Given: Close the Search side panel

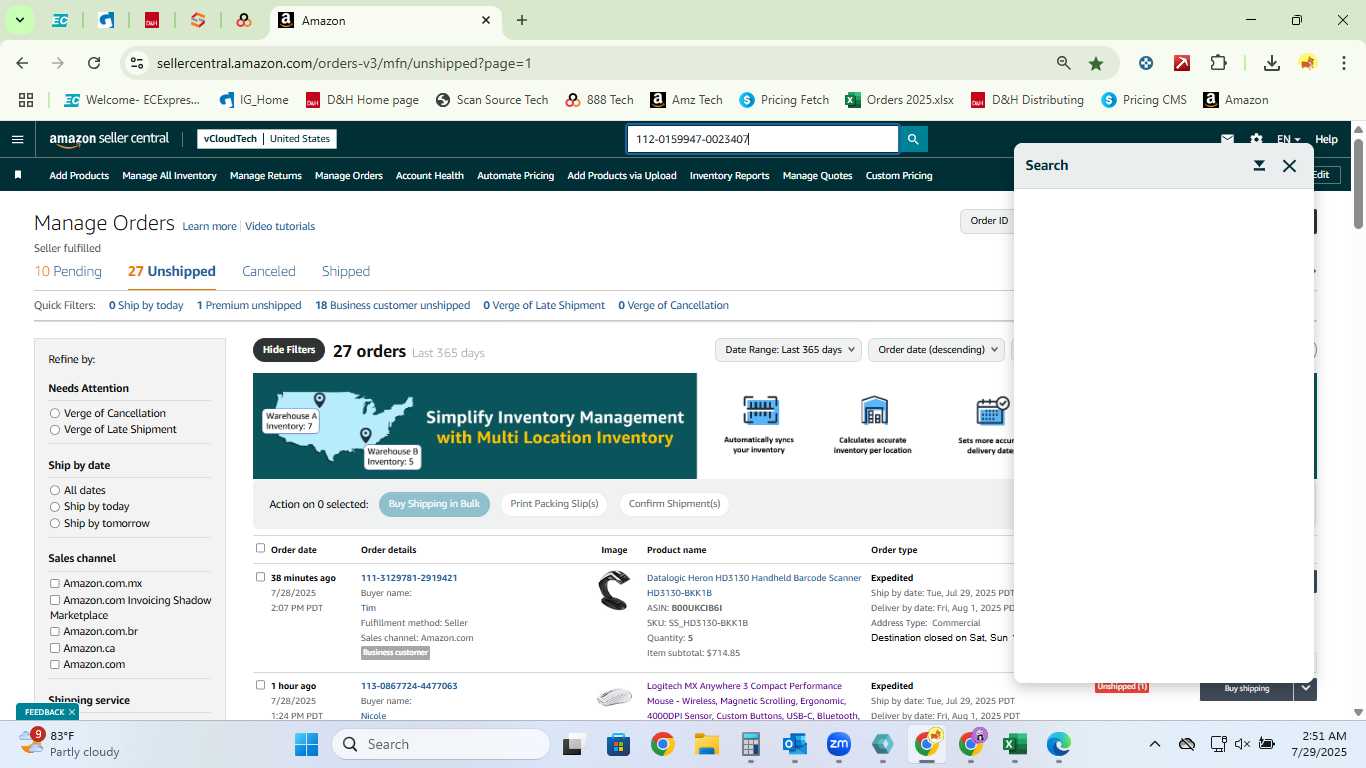Looking at the screenshot, I should pos(1289,166).
